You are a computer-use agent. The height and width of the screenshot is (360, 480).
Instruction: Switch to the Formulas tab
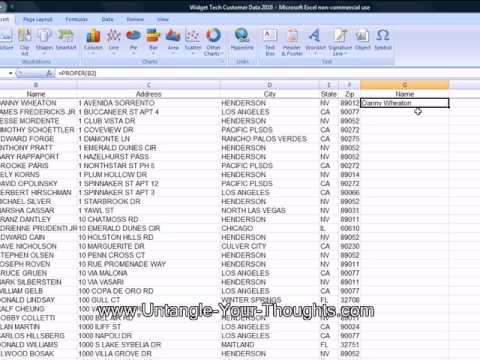[76, 20]
